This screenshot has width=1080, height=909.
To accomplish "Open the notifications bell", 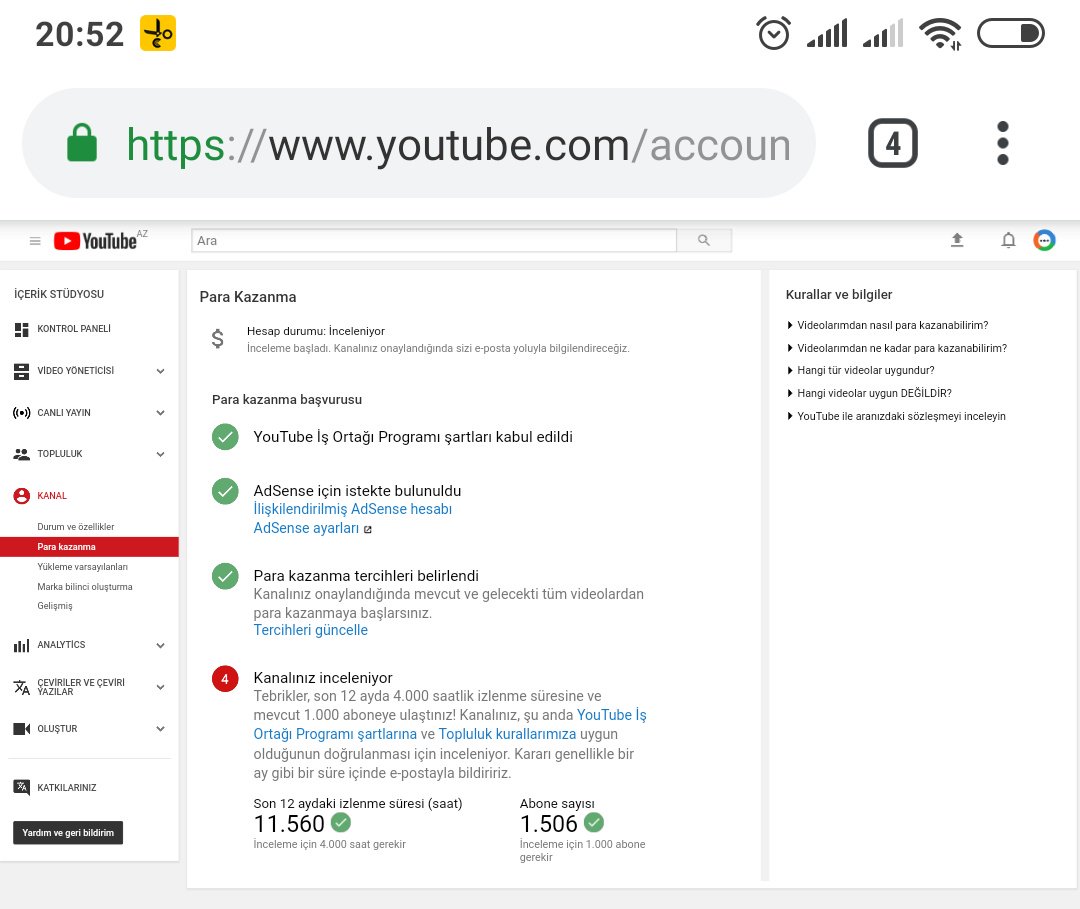I will tap(1008, 240).
